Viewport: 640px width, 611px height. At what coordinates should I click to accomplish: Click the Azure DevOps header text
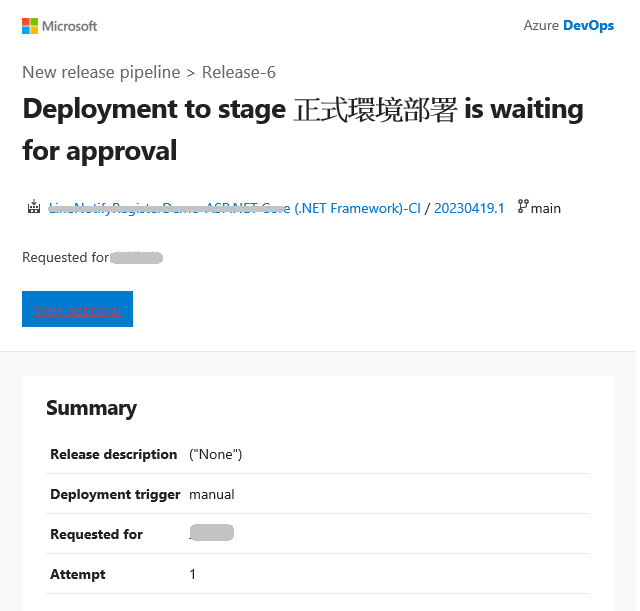(569, 25)
